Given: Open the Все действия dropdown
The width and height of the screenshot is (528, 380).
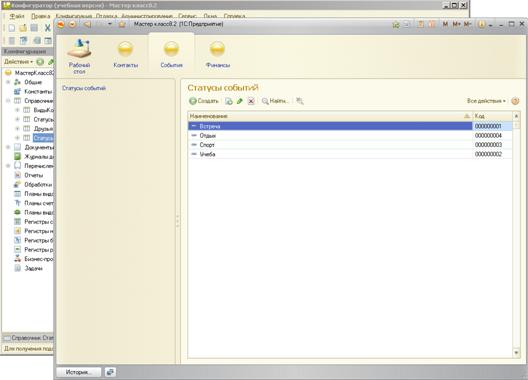Looking at the screenshot, I should pyautogui.click(x=486, y=101).
